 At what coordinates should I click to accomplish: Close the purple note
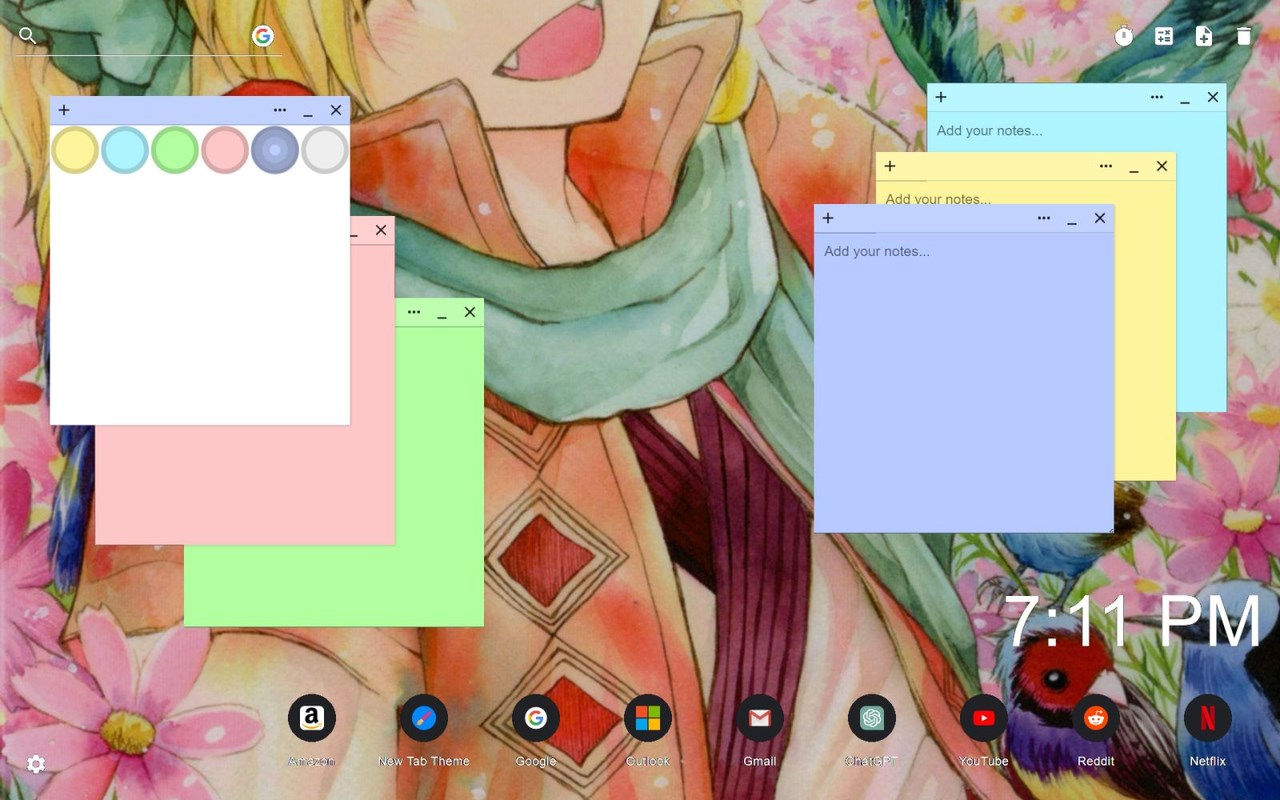click(x=1100, y=218)
